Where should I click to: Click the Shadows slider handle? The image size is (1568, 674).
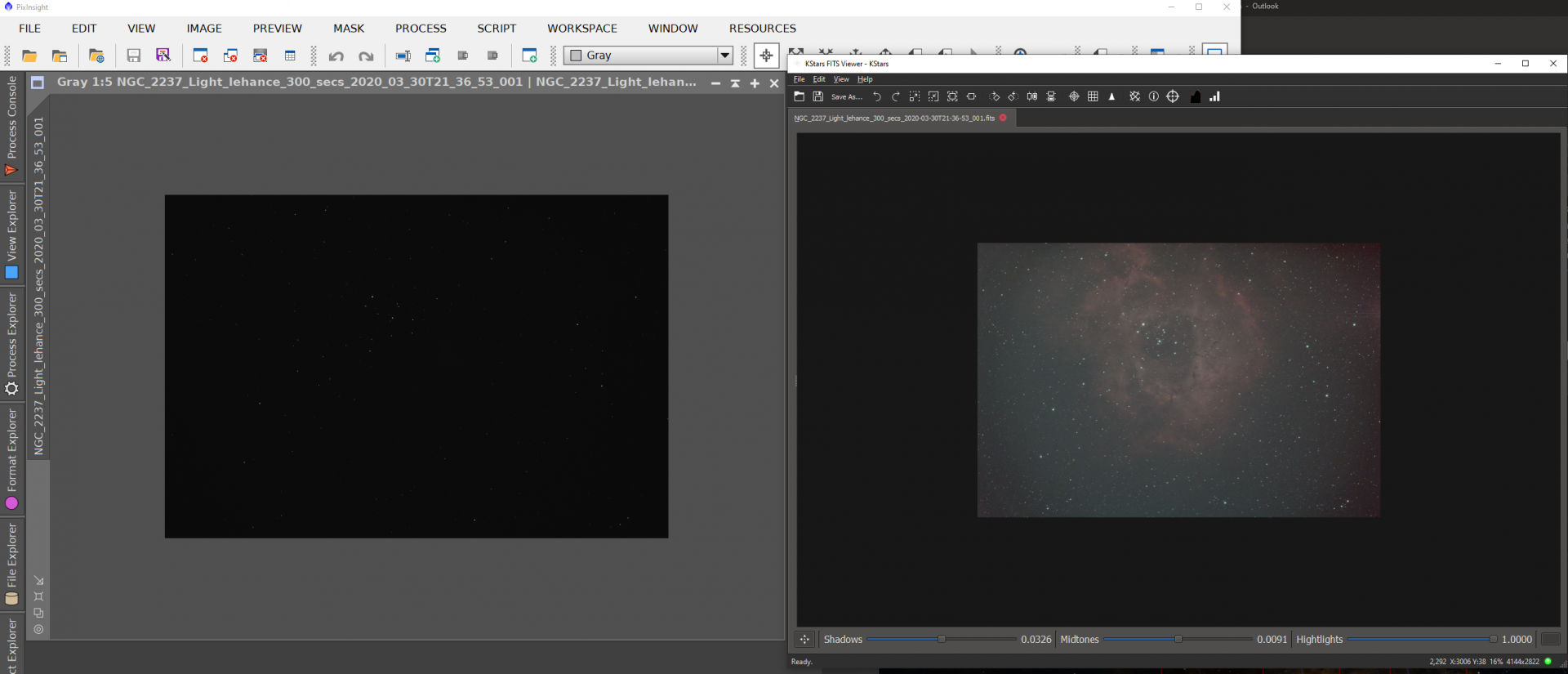point(942,639)
